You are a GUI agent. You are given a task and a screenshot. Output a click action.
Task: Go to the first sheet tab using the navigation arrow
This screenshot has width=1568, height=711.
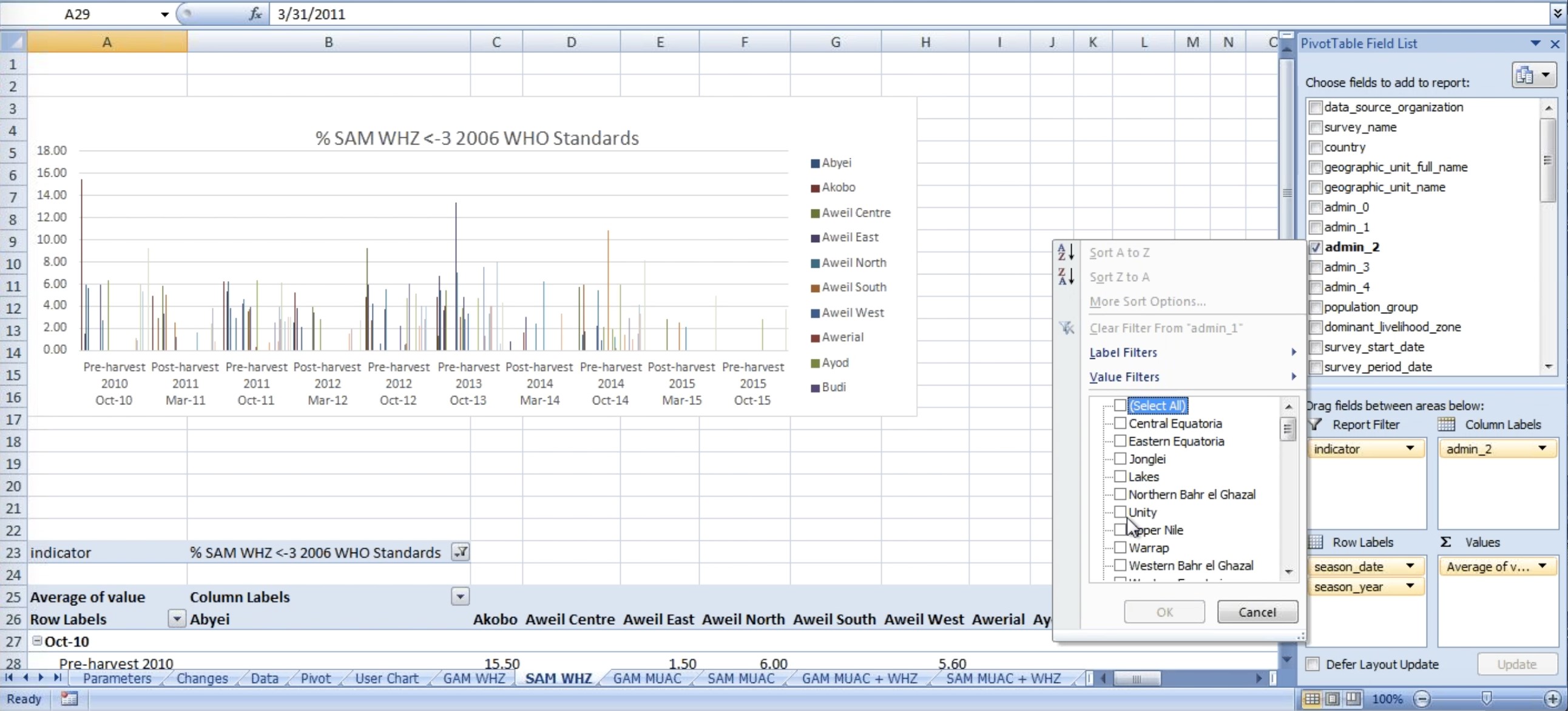(10, 678)
